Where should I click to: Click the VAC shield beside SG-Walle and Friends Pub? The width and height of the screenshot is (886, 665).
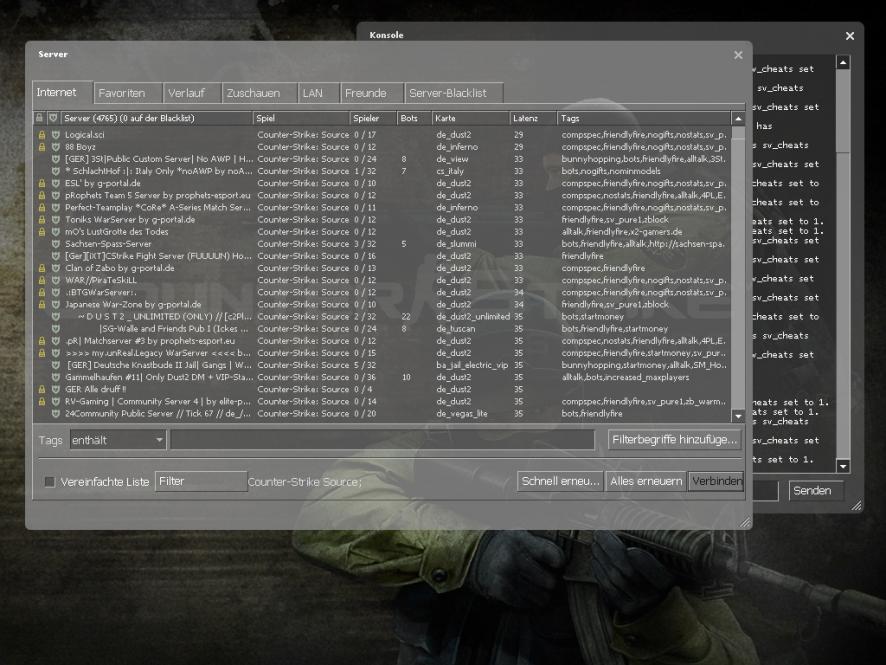pos(55,329)
